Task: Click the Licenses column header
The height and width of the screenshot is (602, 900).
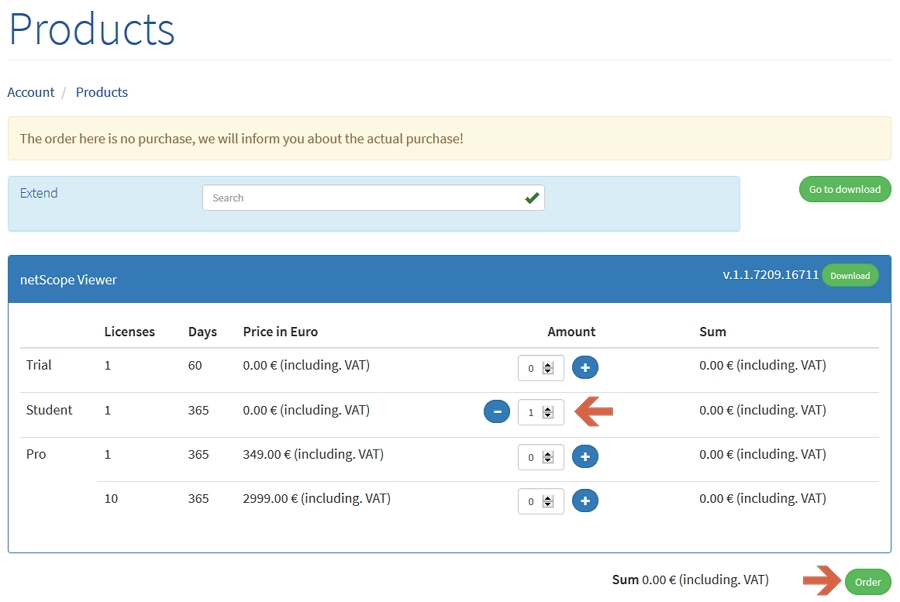Action: click(x=129, y=332)
